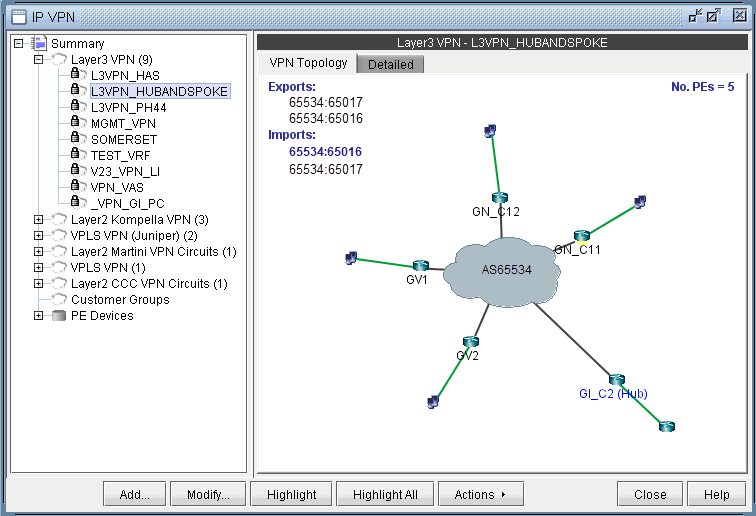Select the VPN Topology tab
The height and width of the screenshot is (516, 756).
[x=308, y=63]
